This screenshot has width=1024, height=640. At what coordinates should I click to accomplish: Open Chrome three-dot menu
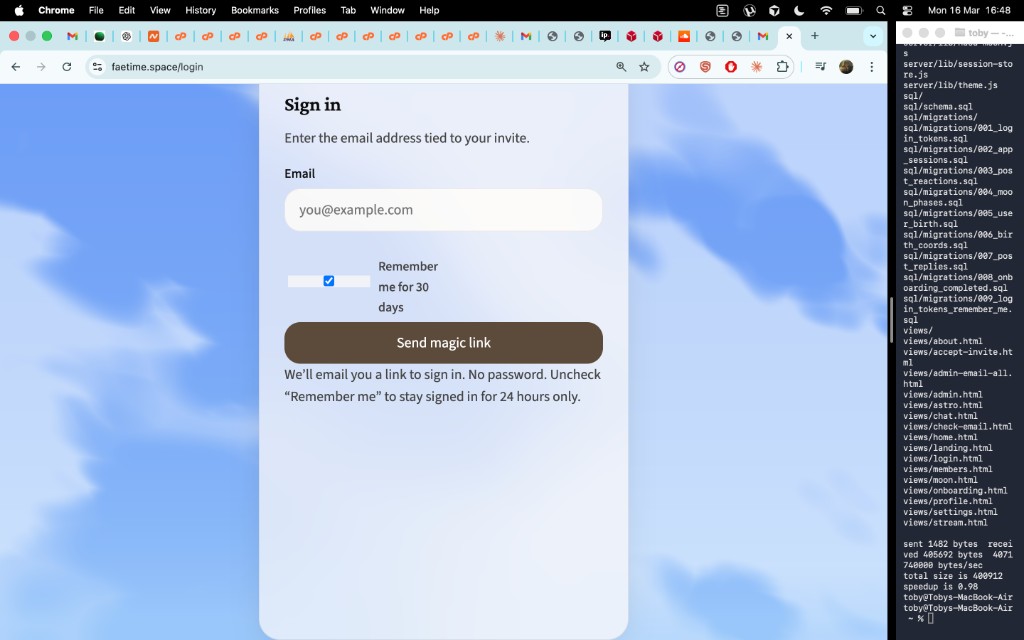[871, 67]
